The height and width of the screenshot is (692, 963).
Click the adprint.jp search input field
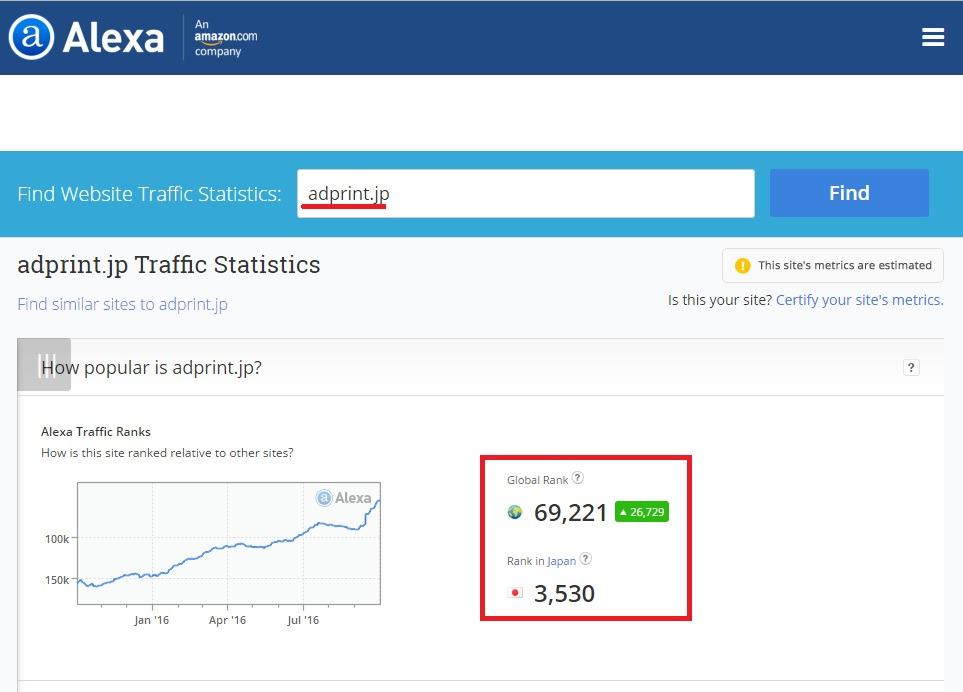click(x=526, y=193)
